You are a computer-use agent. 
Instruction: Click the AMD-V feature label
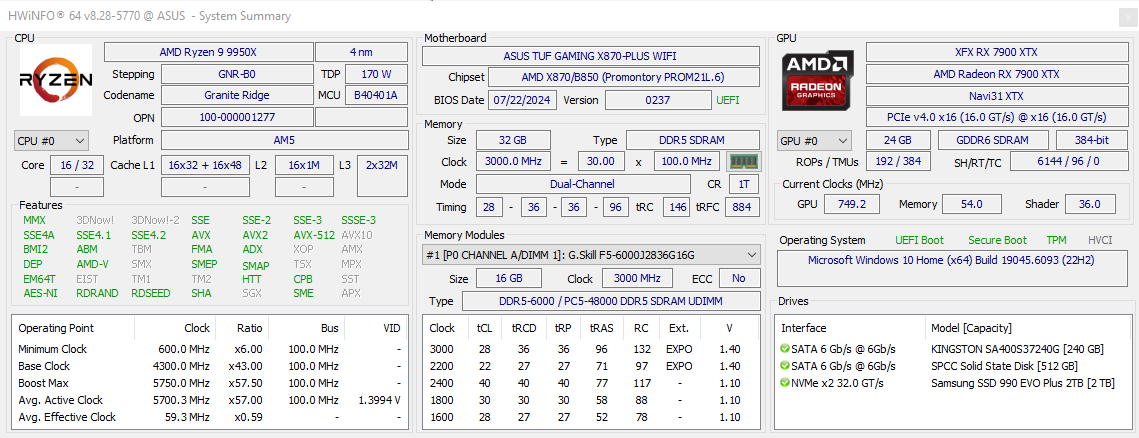(x=92, y=264)
